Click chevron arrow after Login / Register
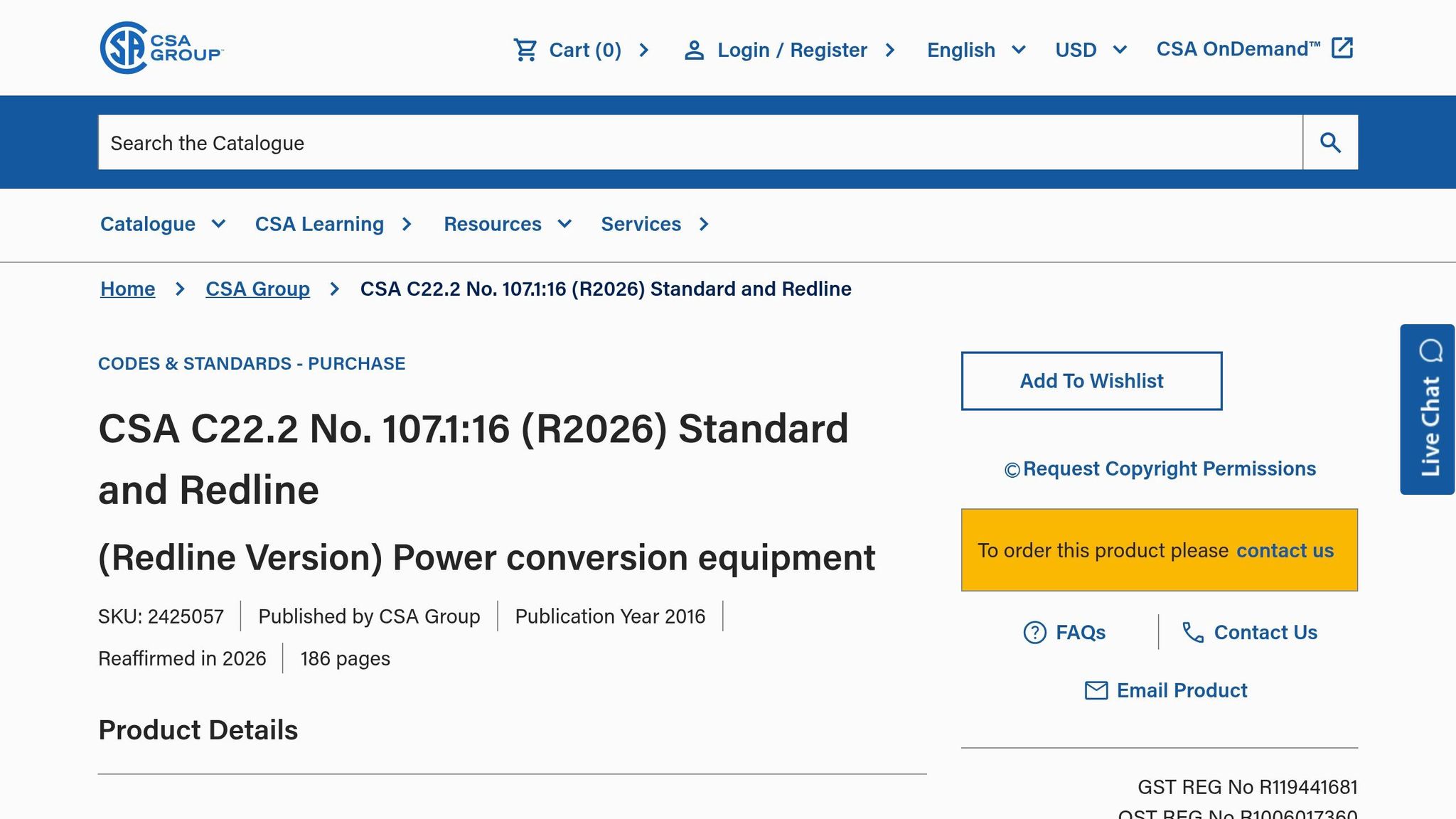The image size is (1456, 819). [889, 50]
